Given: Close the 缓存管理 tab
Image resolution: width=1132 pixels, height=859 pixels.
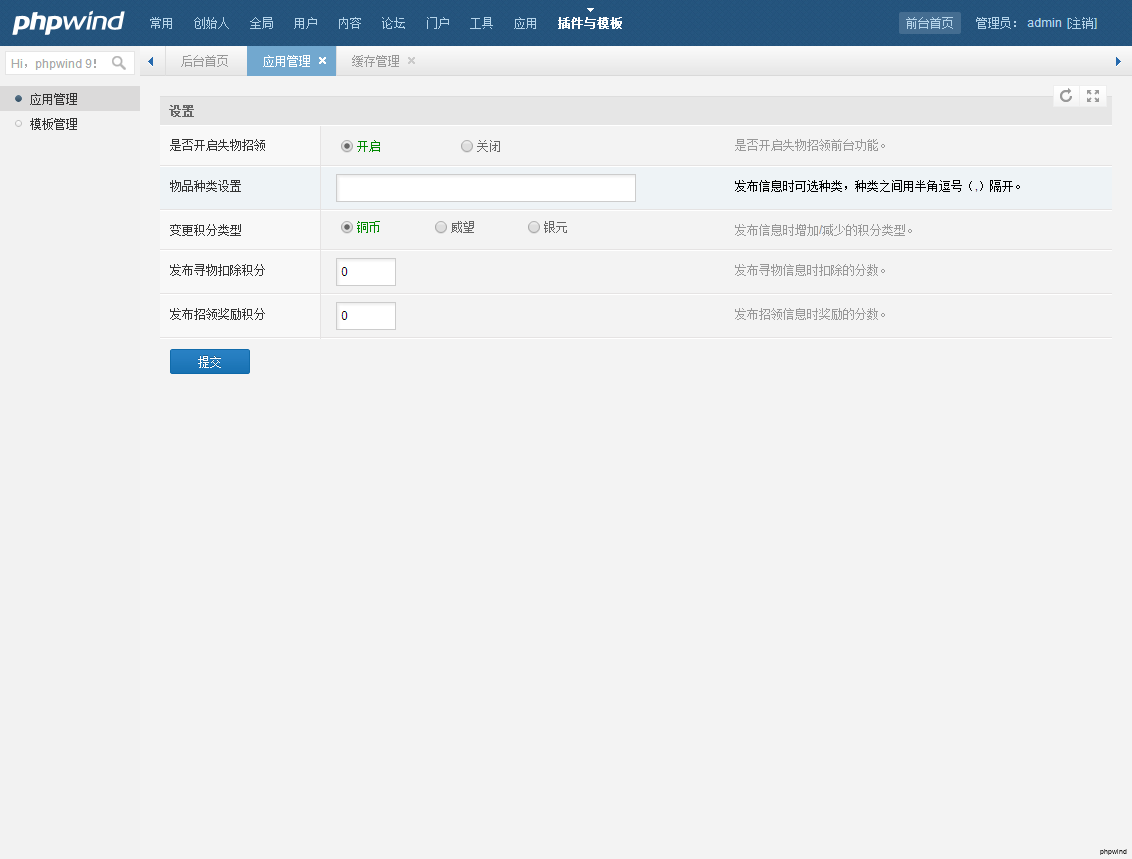Looking at the screenshot, I should [411, 61].
